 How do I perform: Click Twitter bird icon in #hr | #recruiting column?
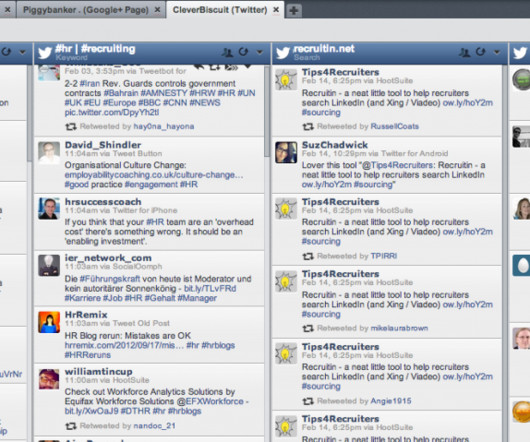coord(45,53)
